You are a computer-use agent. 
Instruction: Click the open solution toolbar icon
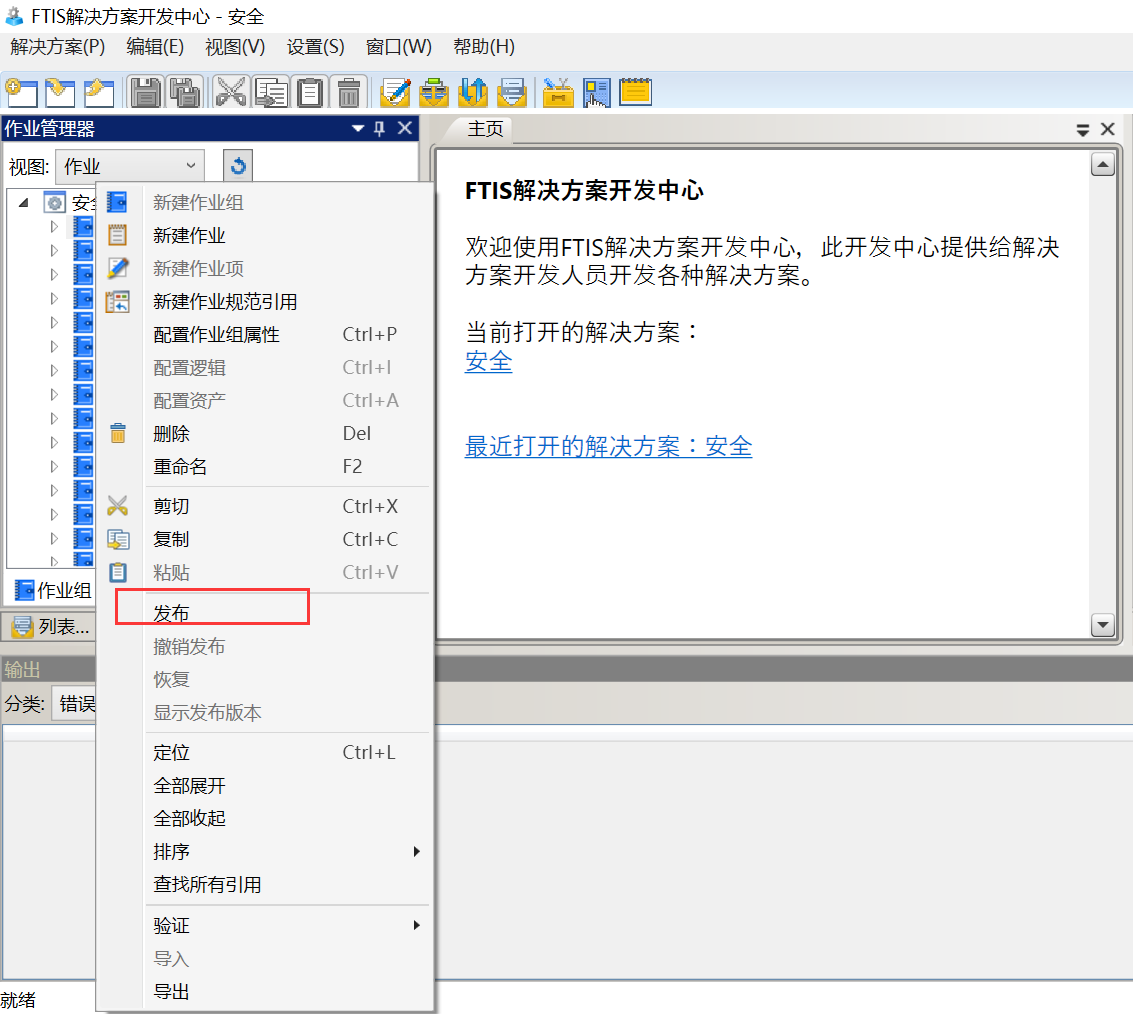coord(60,92)
